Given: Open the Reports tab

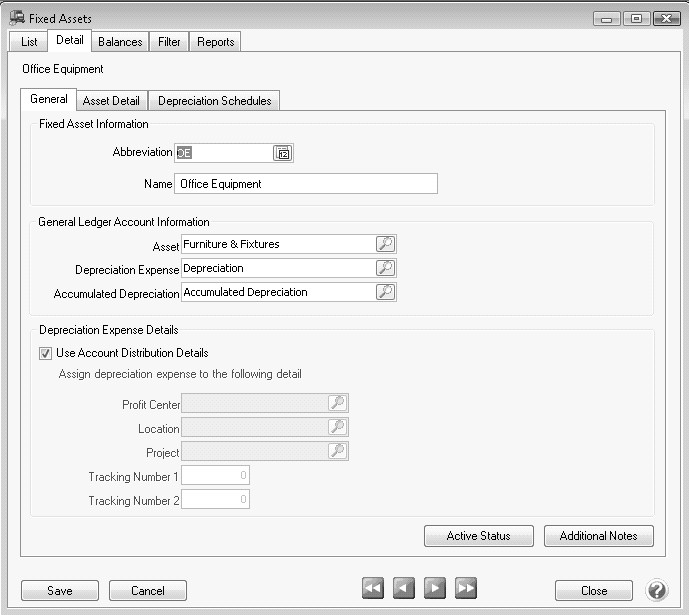Looking at the screenshot, I should 215,42.
